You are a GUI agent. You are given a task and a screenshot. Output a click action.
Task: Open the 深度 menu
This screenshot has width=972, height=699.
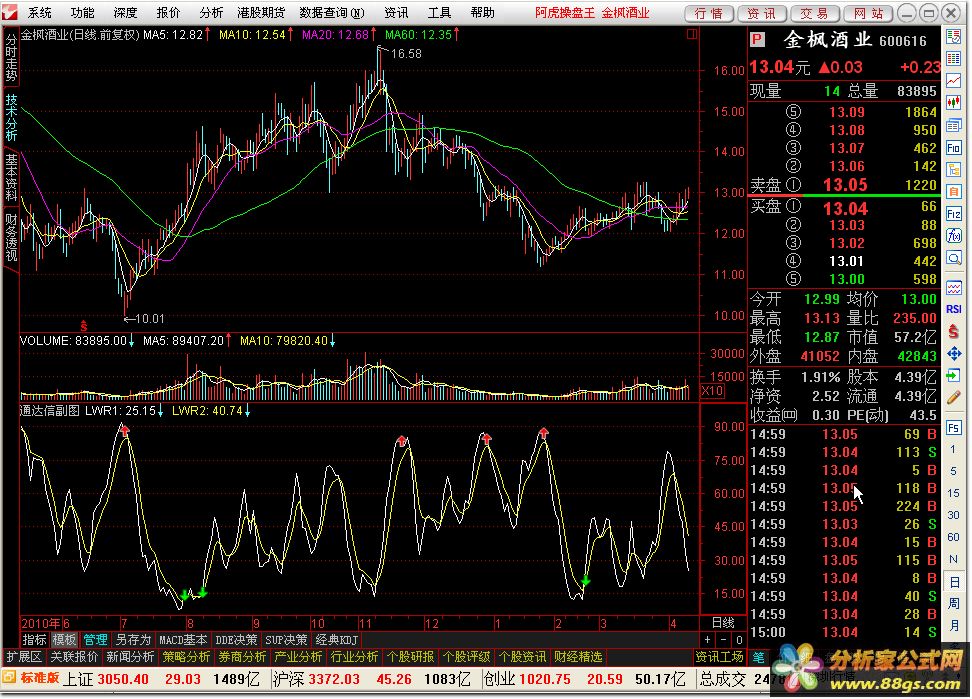click(125, 13)
